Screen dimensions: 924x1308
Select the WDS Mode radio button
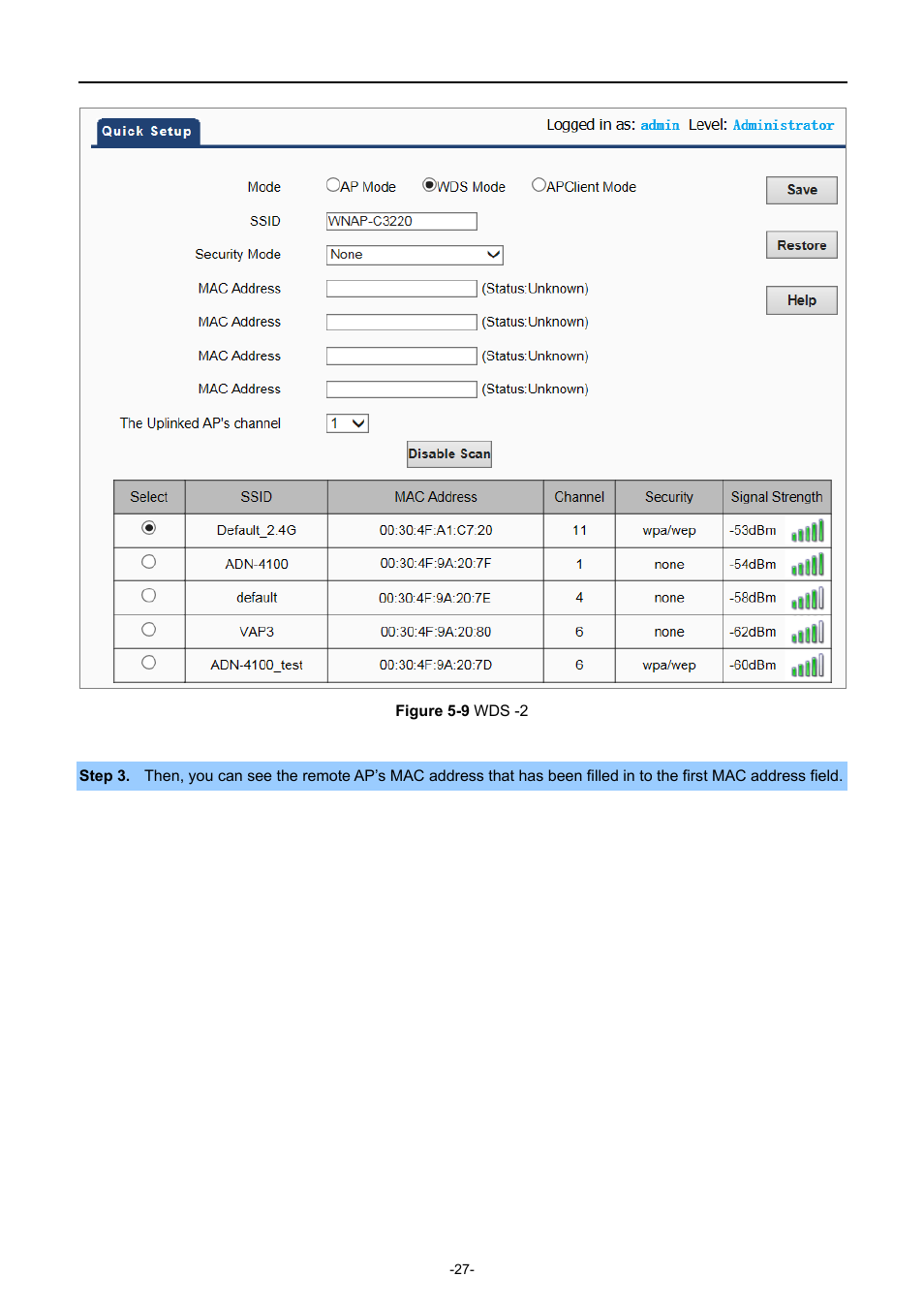point(429,185)
